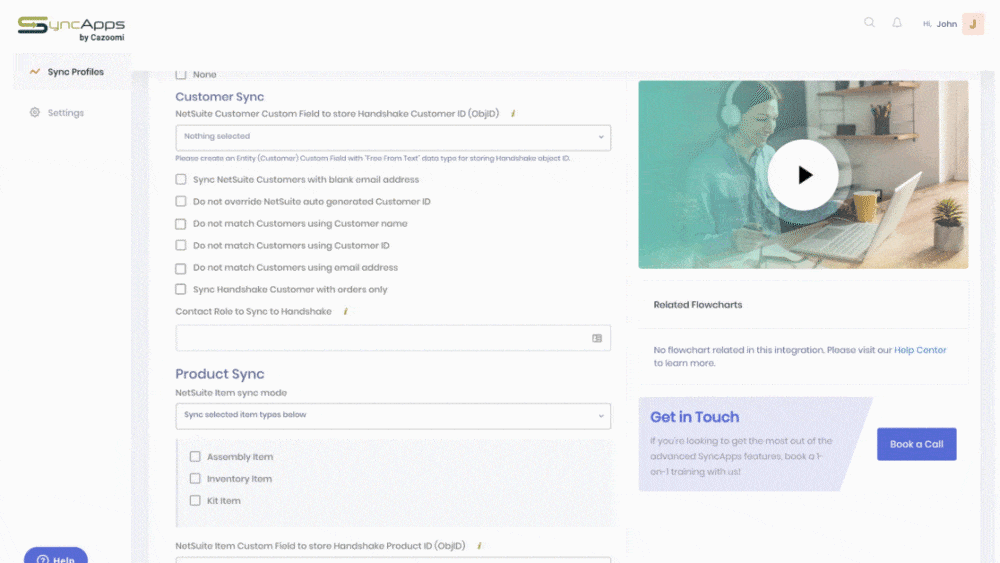Tick the Inventory Item checkbox
The height and width of the screenshot is (563, 1000).
coord(195,479)
